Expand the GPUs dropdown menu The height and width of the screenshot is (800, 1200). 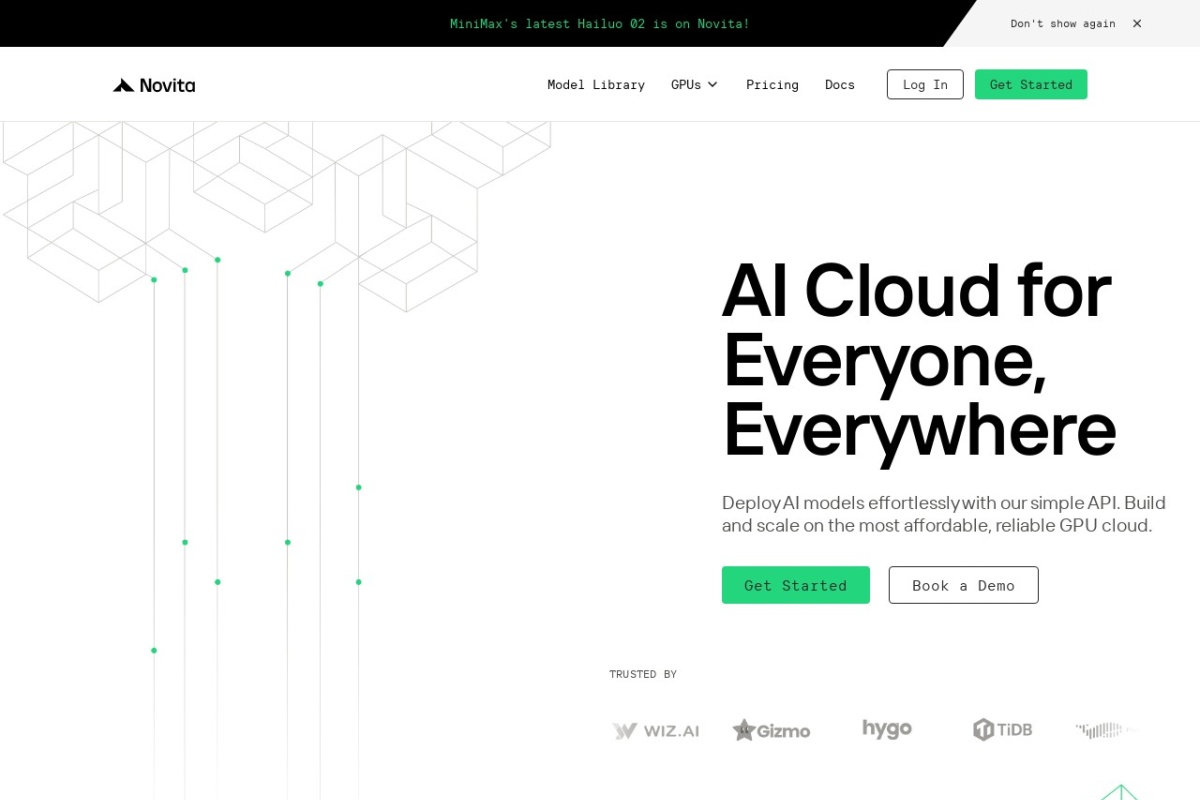coord(694,85)
